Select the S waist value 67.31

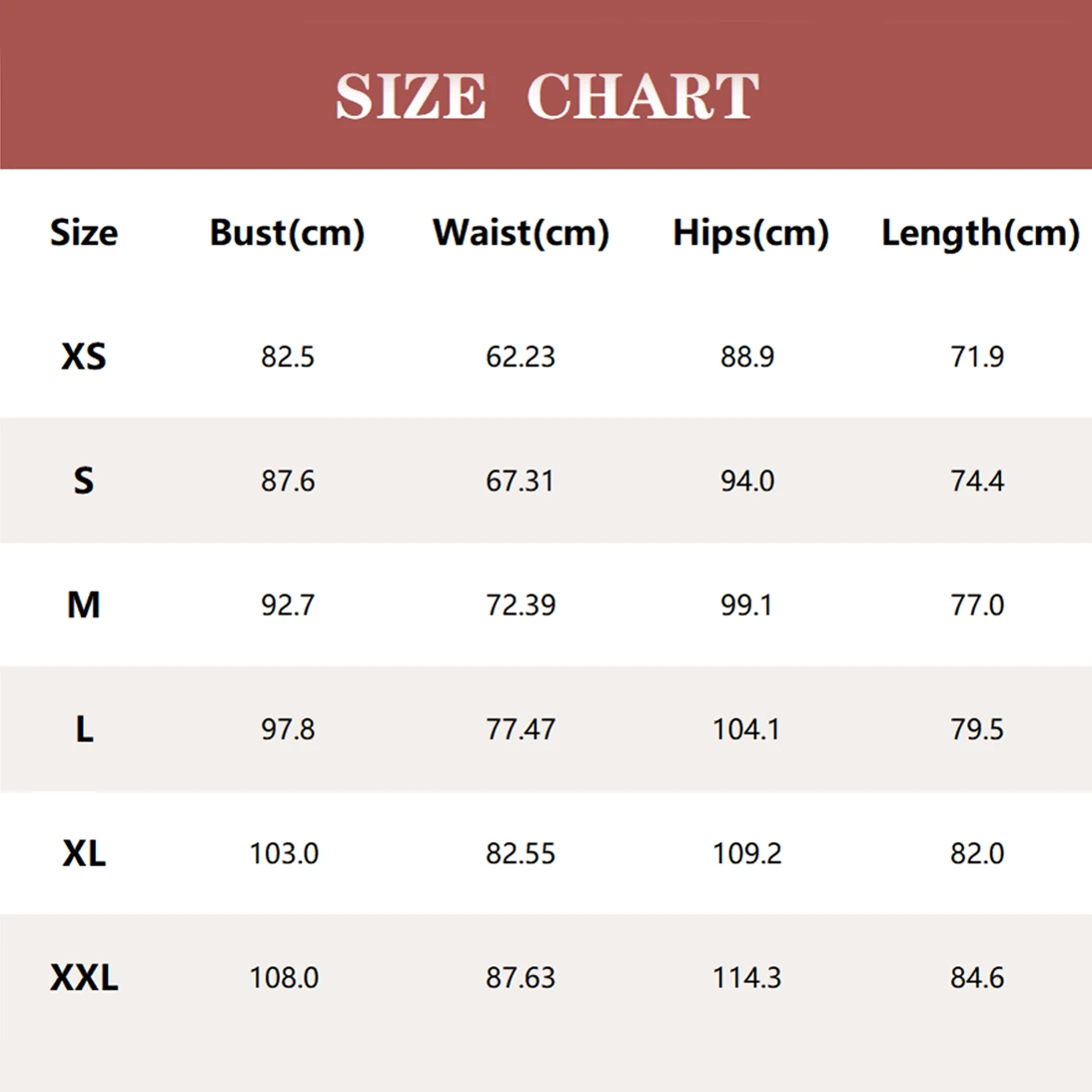pyautogui.click(x=521, y=481)
